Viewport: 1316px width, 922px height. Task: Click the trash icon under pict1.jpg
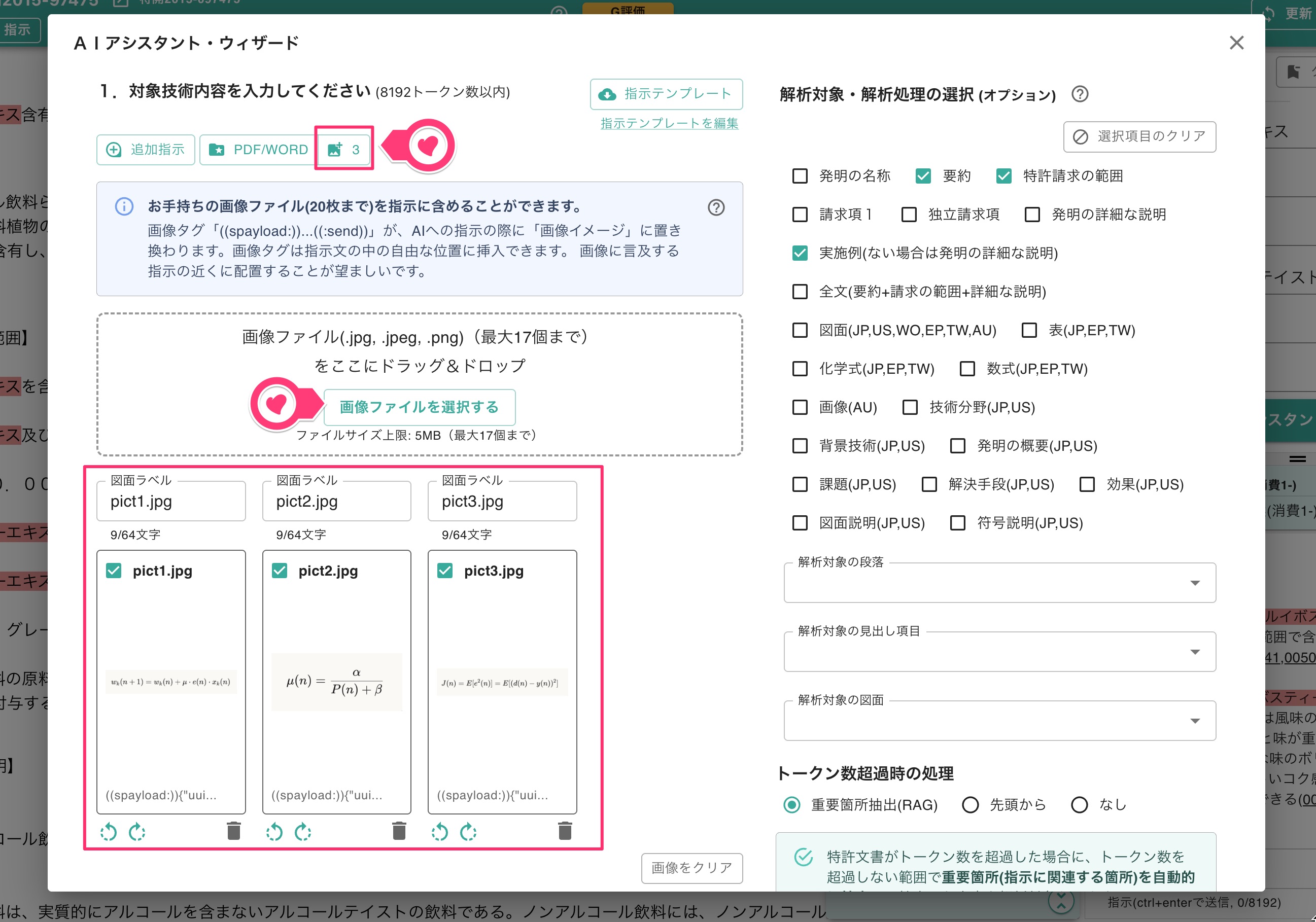click(233, 831)
